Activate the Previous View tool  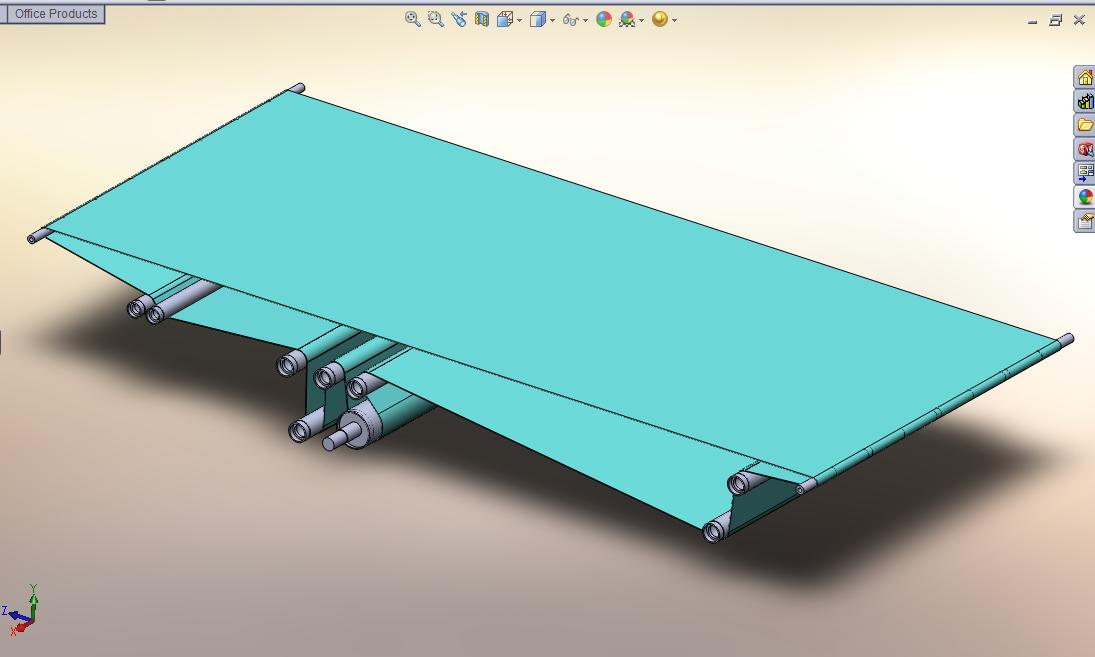459,17
